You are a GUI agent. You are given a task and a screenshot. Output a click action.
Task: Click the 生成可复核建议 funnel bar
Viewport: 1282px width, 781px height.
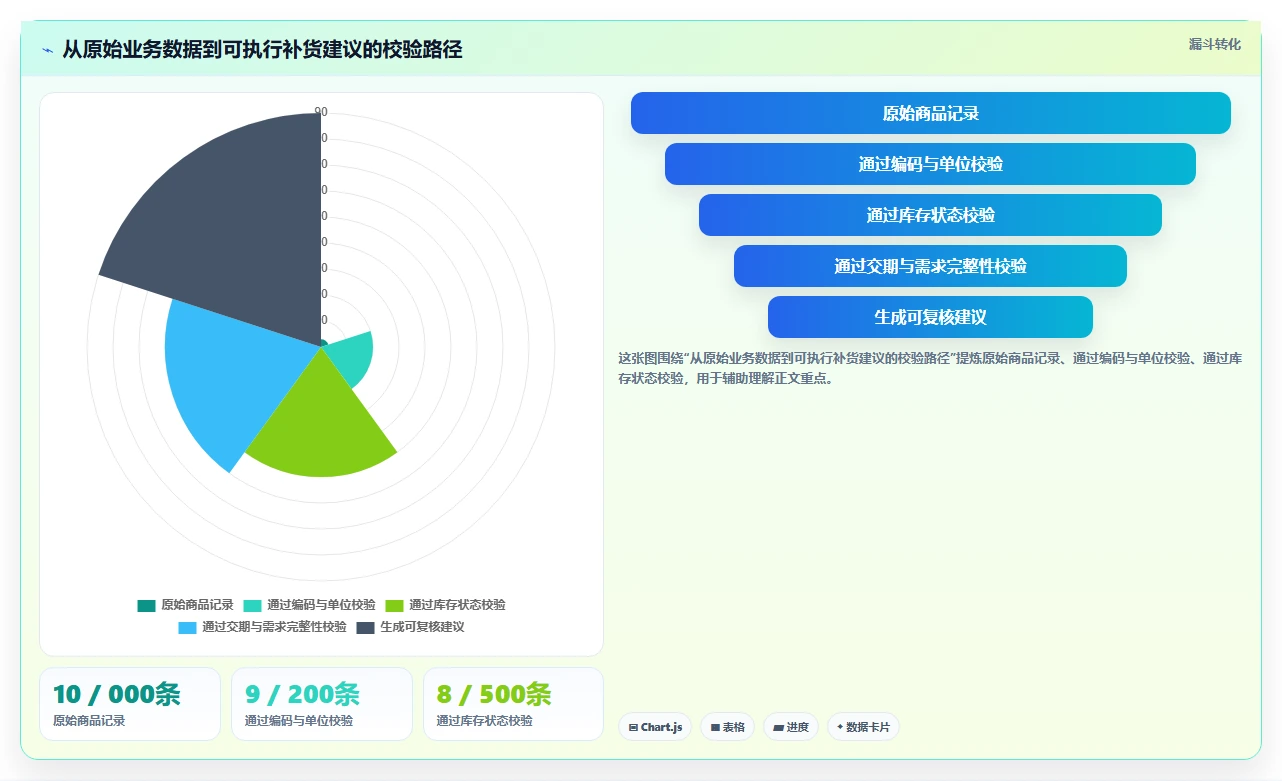point(930,317)
